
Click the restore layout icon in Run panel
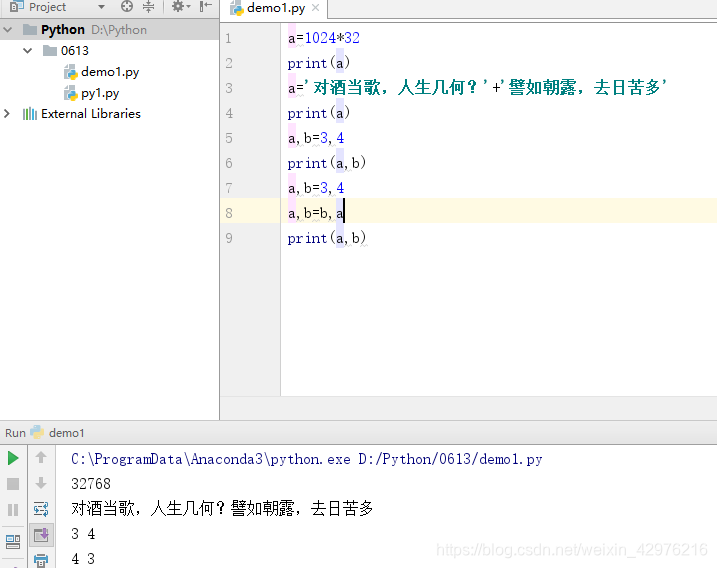pyautogui.click(x=13, y=541)
